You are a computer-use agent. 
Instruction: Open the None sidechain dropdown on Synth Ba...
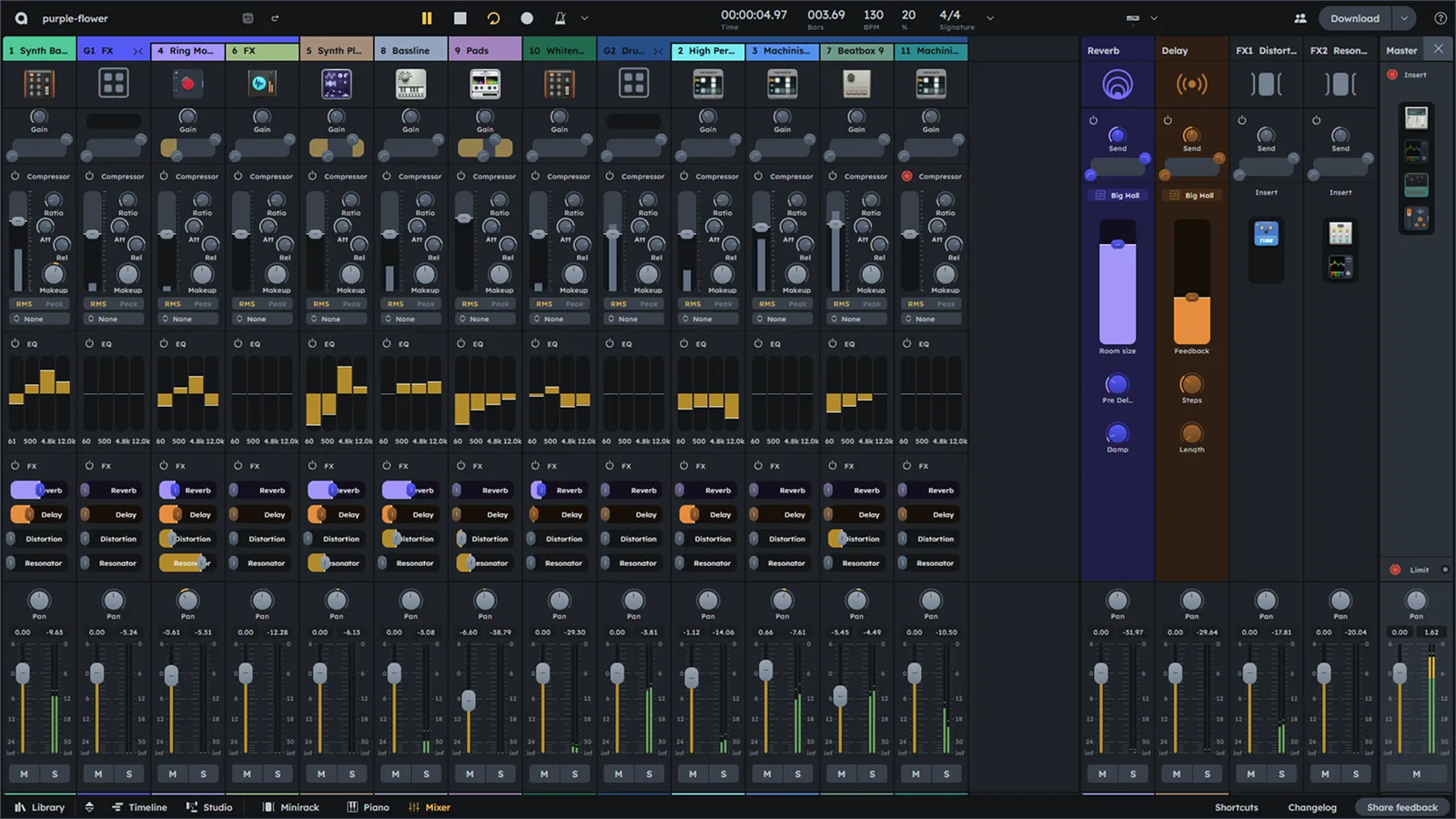pyautogui.click(x=39, y=318)
